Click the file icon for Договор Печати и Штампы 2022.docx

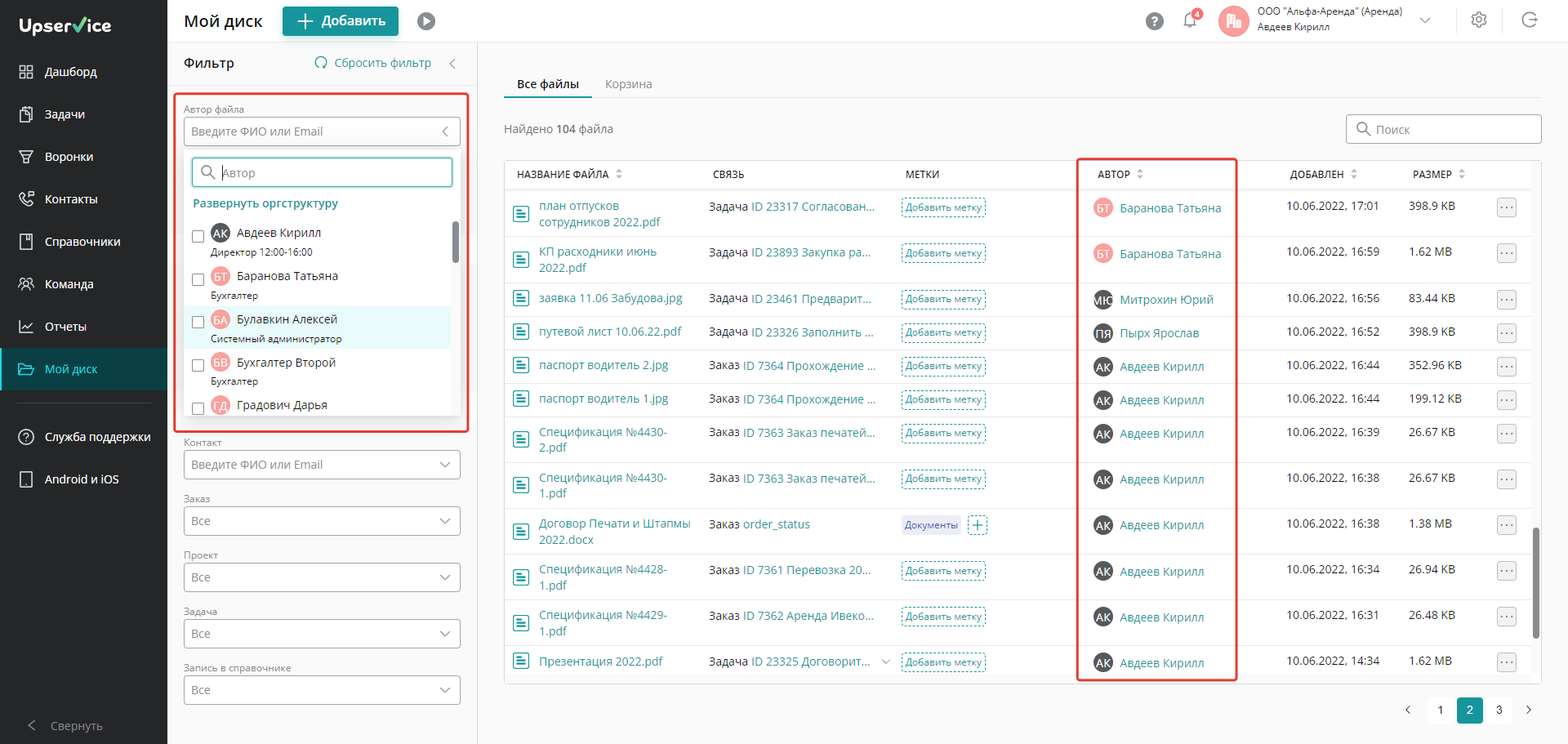520,532
